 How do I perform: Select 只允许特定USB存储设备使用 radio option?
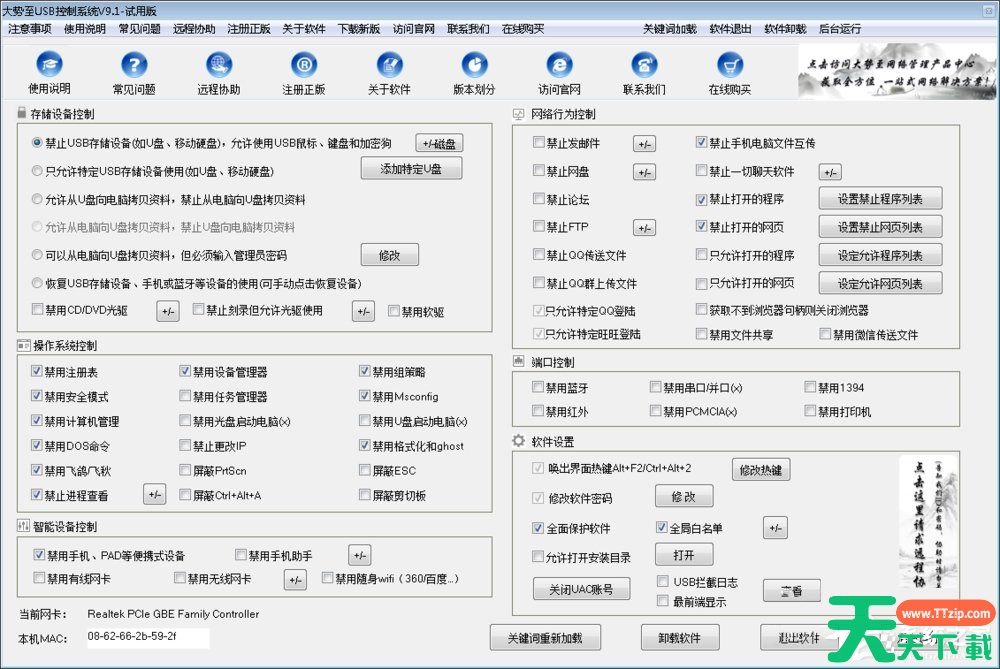pos(38,171)
